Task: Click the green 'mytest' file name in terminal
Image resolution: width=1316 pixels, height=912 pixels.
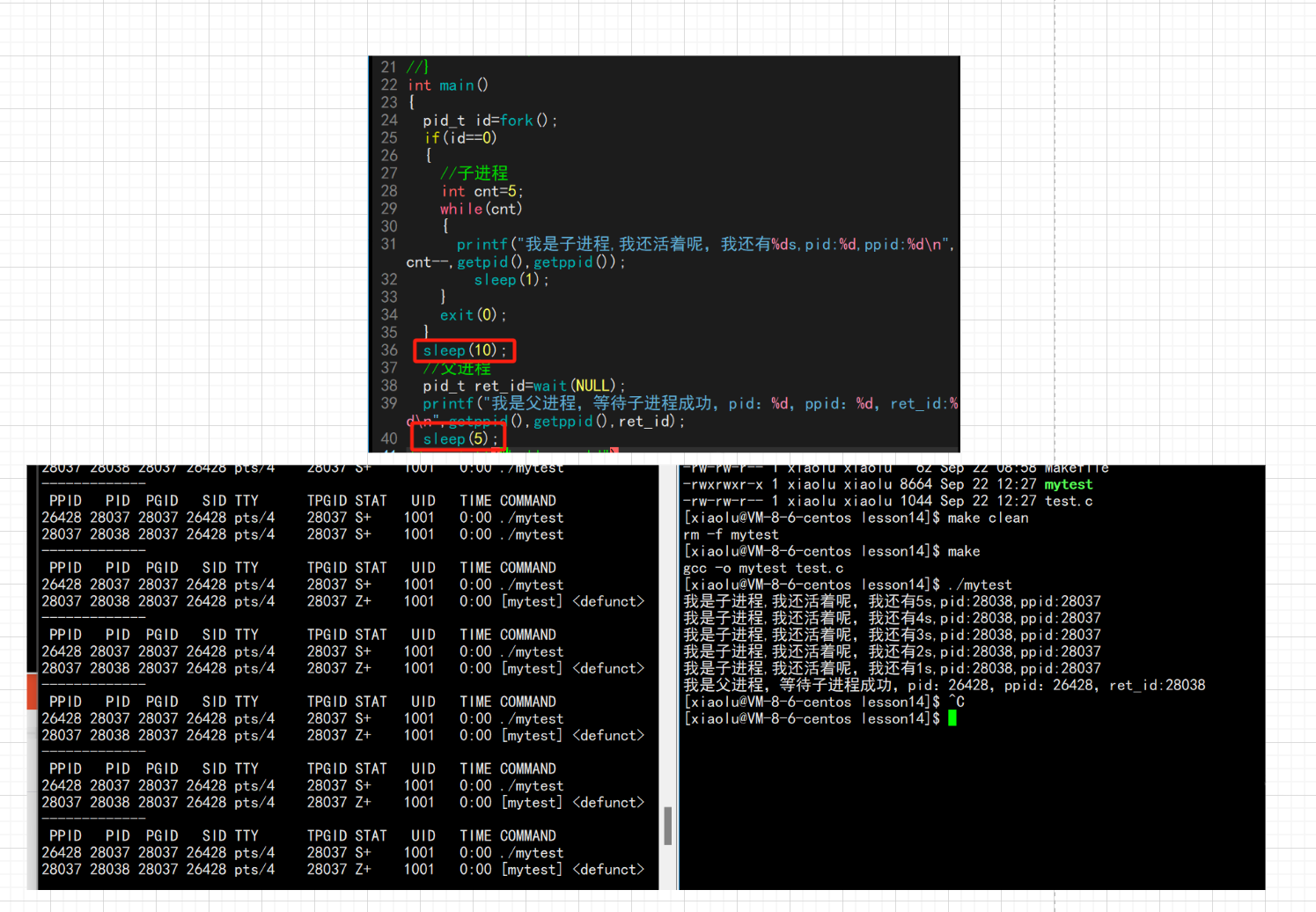Action: 1069,484
